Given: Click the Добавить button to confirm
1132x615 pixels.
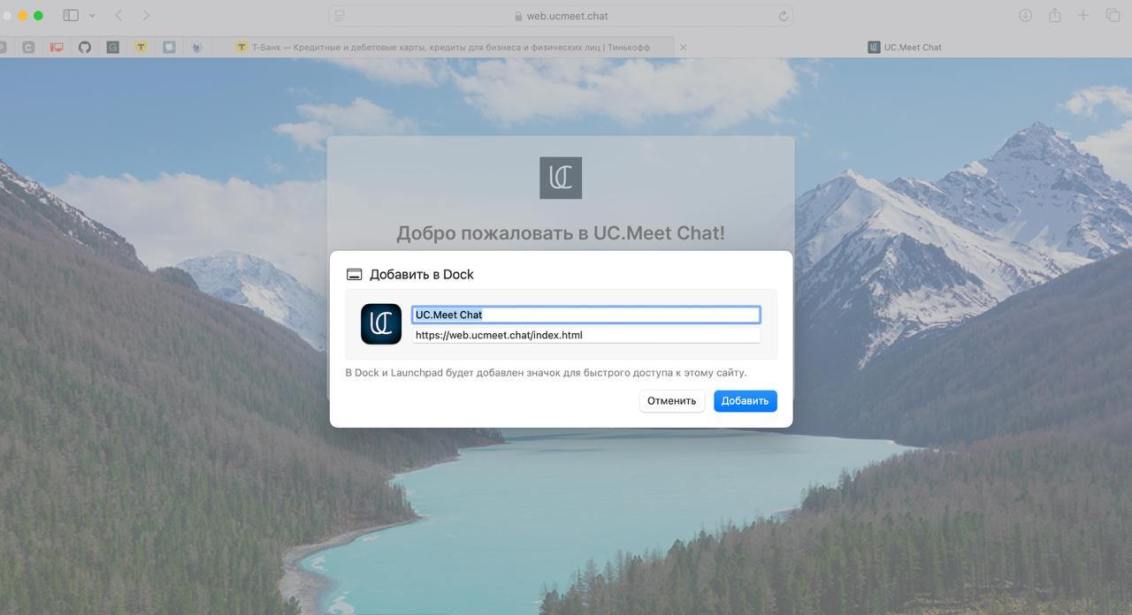Looking at the screenshot, I should 745,400.
